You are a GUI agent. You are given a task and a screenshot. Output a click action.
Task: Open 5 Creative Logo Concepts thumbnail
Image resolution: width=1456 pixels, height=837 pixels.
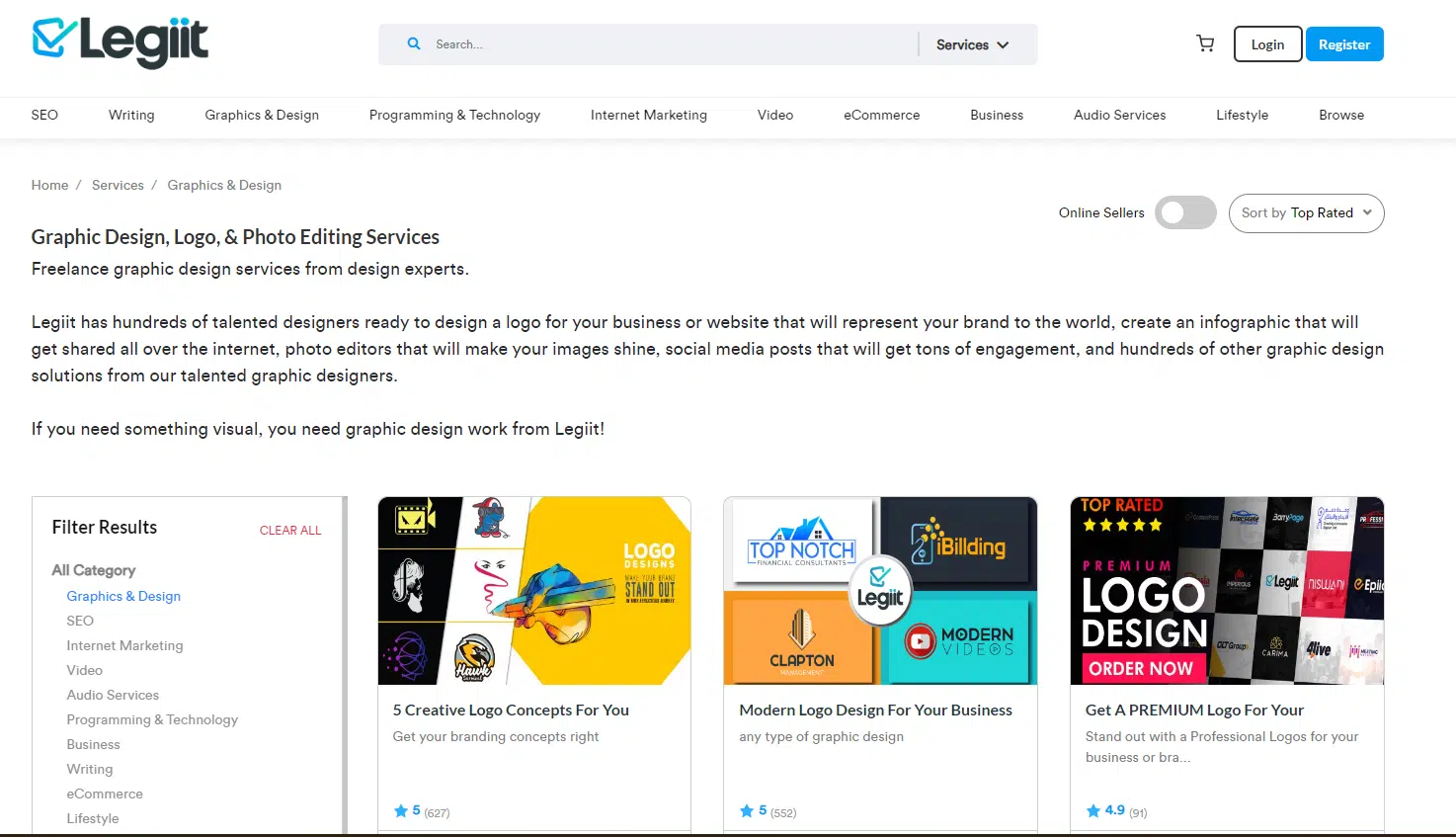tap(534, 591)
